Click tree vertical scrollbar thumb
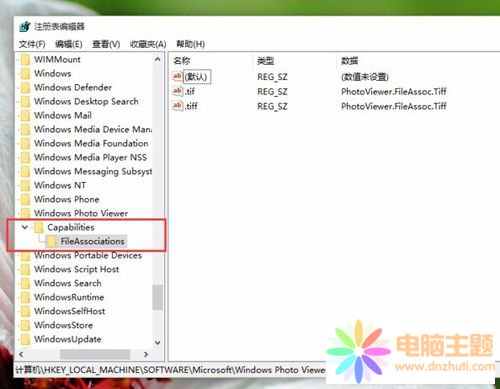The width and height of the screenshot is (500, 389). 158,297
